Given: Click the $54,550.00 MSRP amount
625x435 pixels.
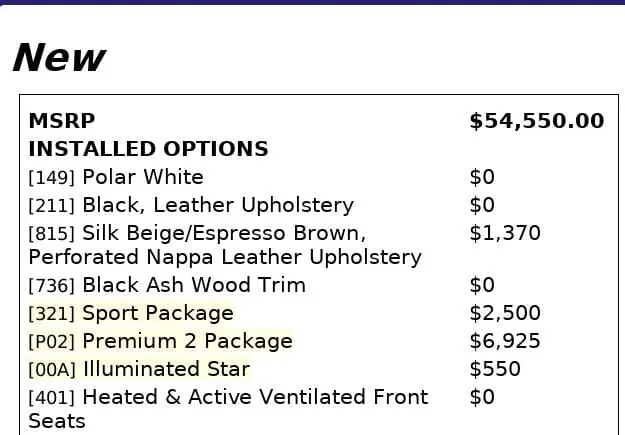Looking at the screenshot, I should (x=536, y=121).
